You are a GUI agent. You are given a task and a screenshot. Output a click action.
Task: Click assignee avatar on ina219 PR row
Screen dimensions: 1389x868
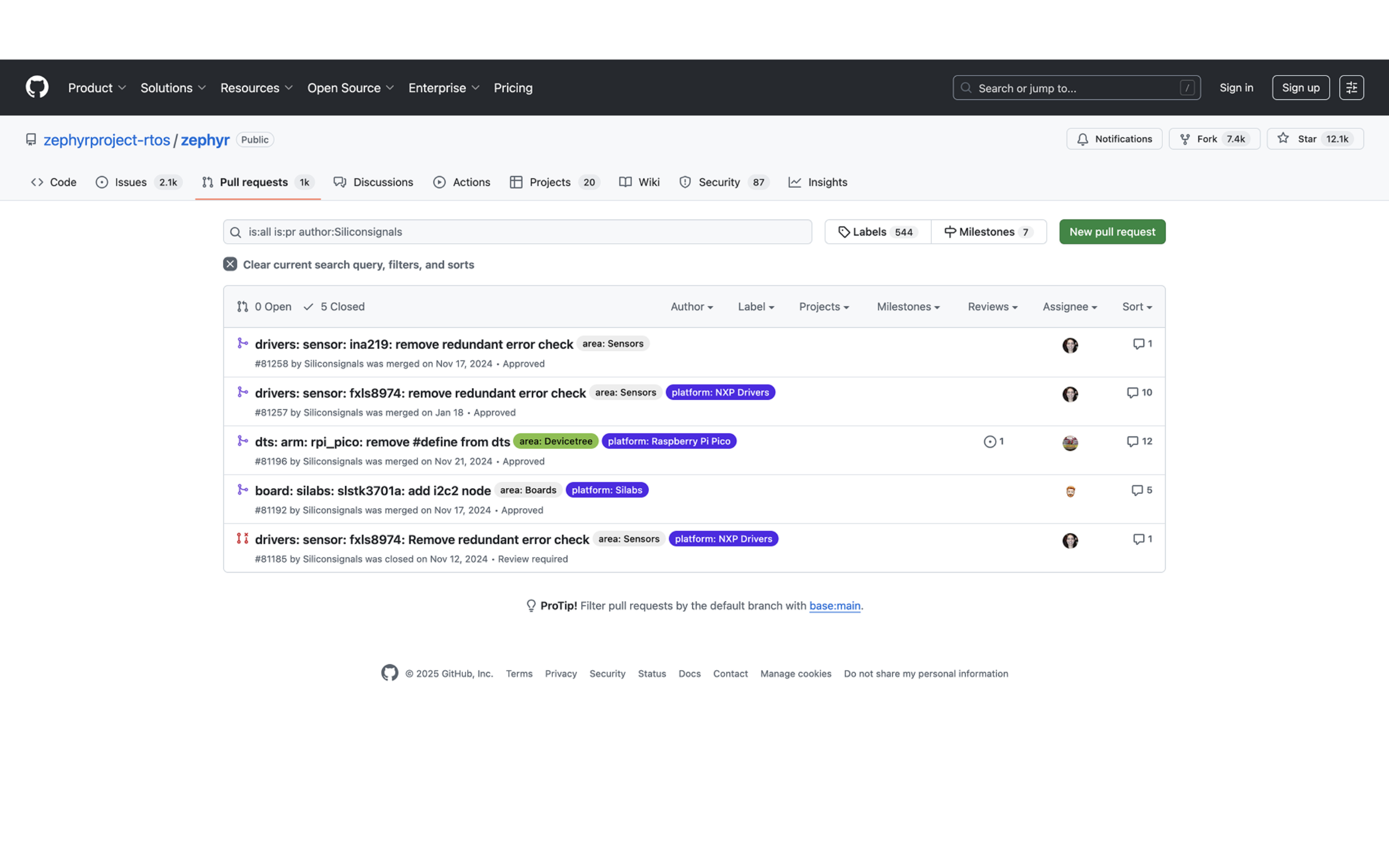[1070, 345]
